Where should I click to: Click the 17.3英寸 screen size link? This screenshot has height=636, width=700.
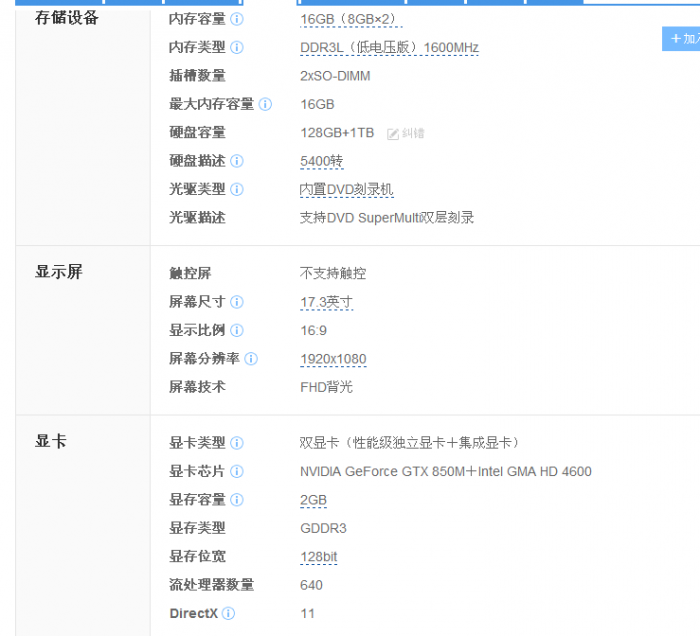326,302
